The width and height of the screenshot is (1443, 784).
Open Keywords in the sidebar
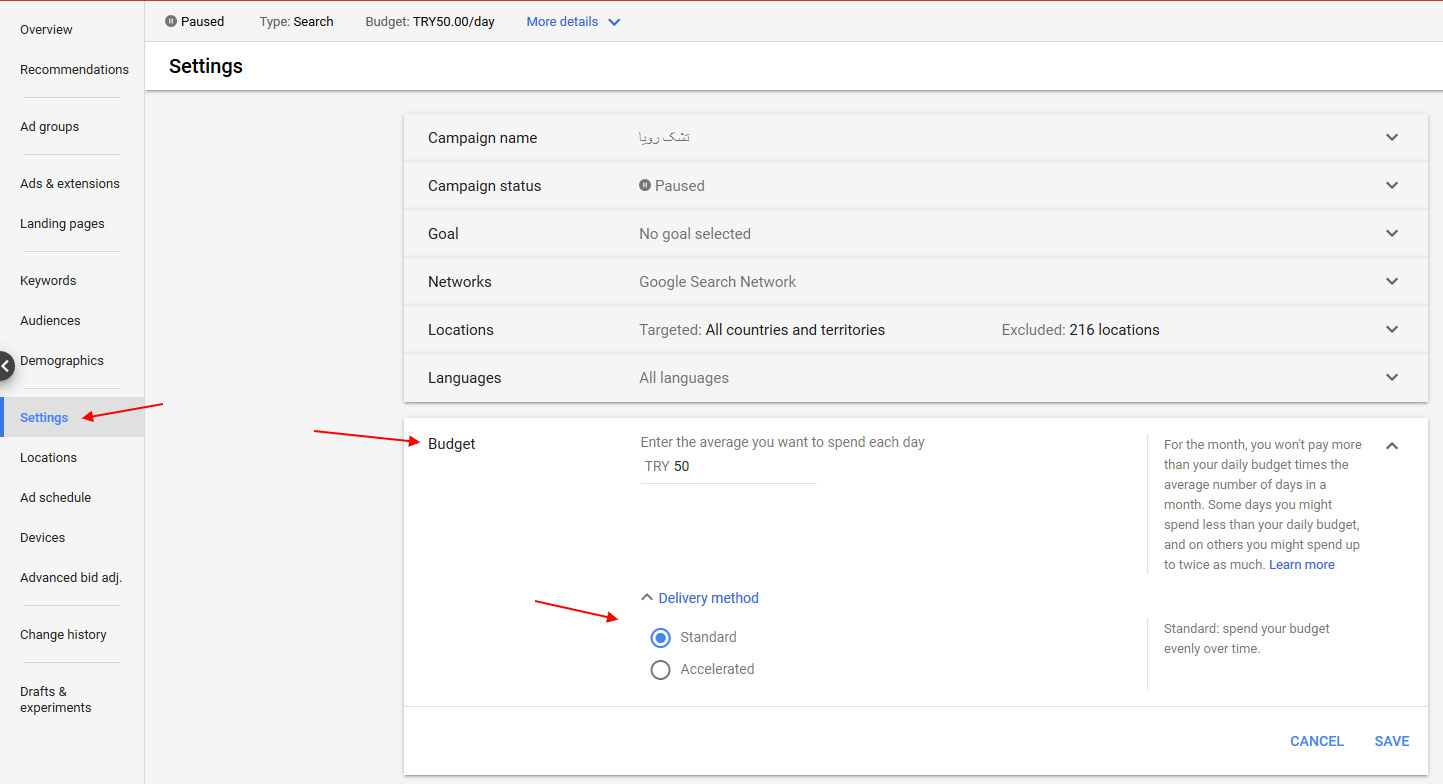tap(48, 281)
